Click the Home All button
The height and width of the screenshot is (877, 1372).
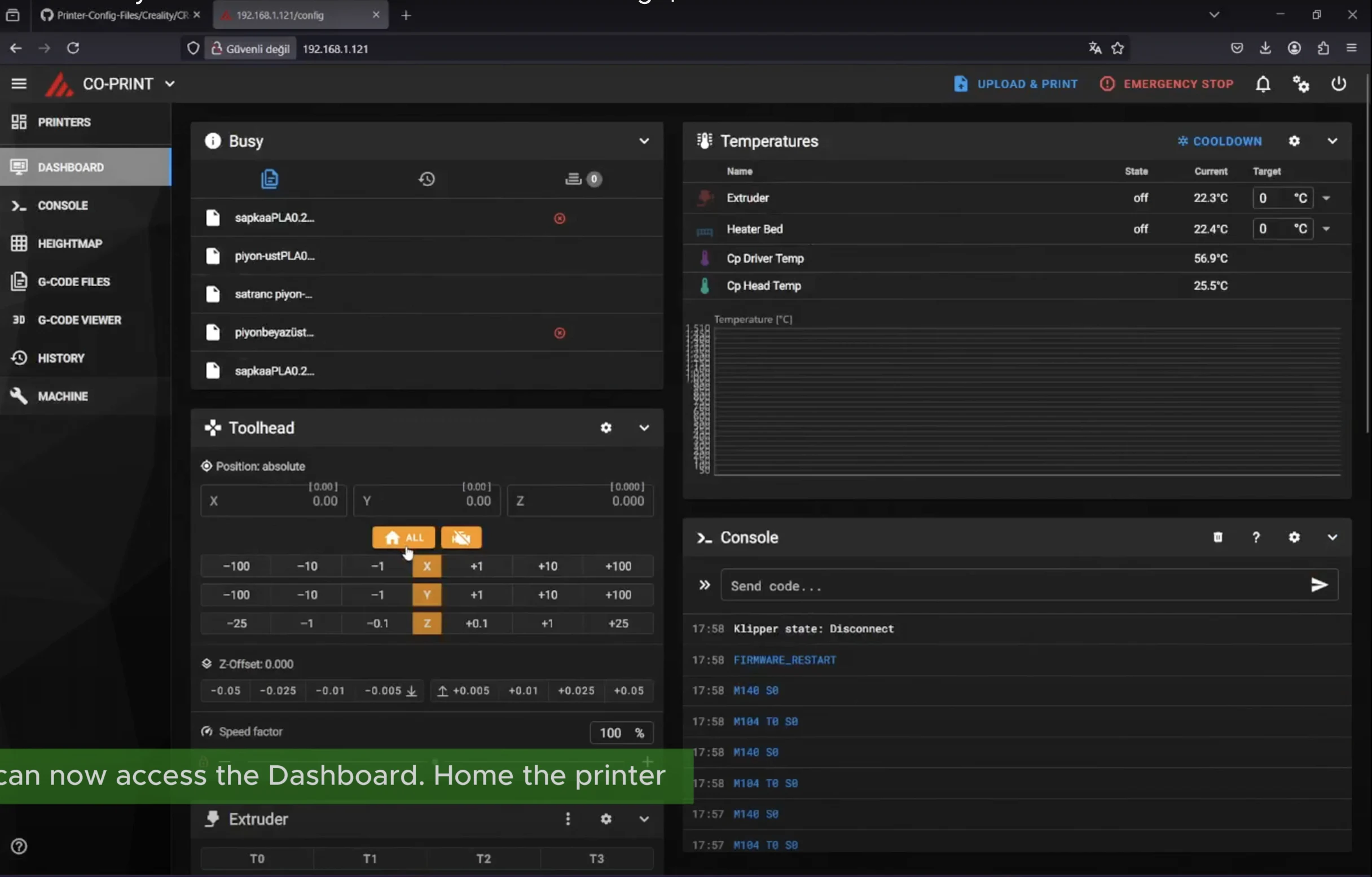403,537
